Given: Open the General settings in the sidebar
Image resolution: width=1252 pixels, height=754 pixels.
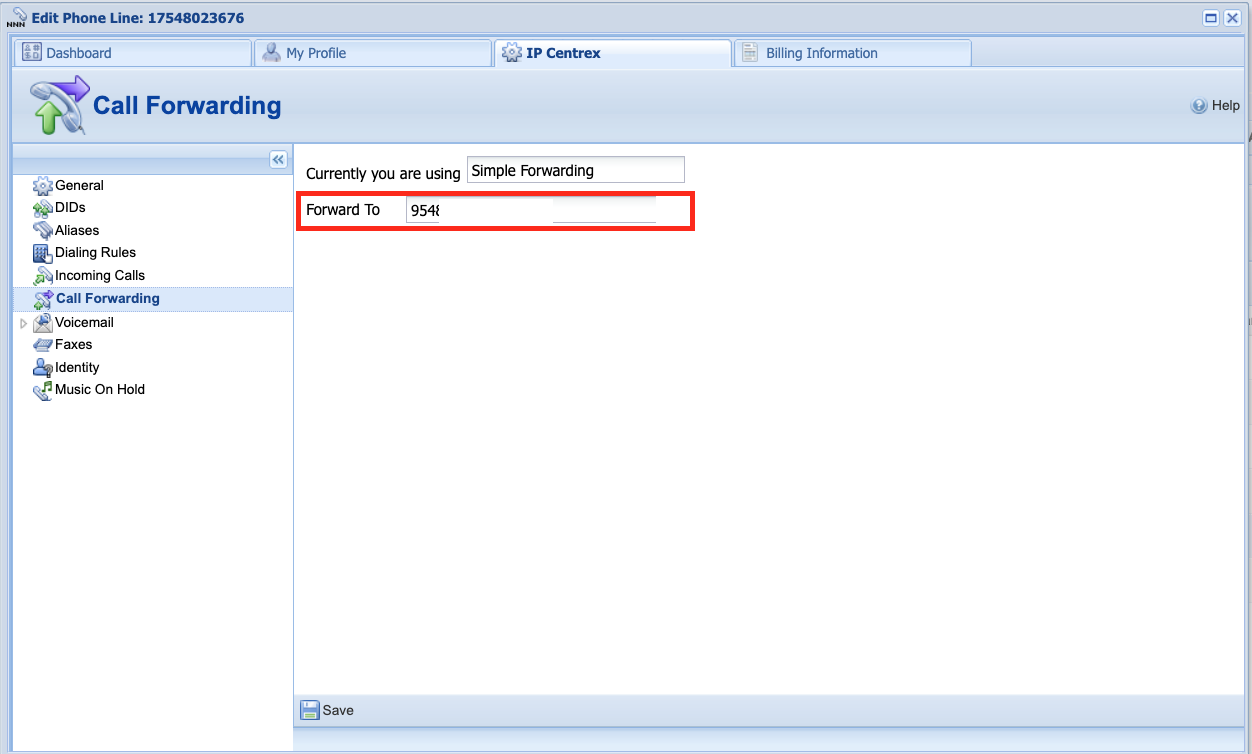Looking at the screenshot, I should point(43,185).
